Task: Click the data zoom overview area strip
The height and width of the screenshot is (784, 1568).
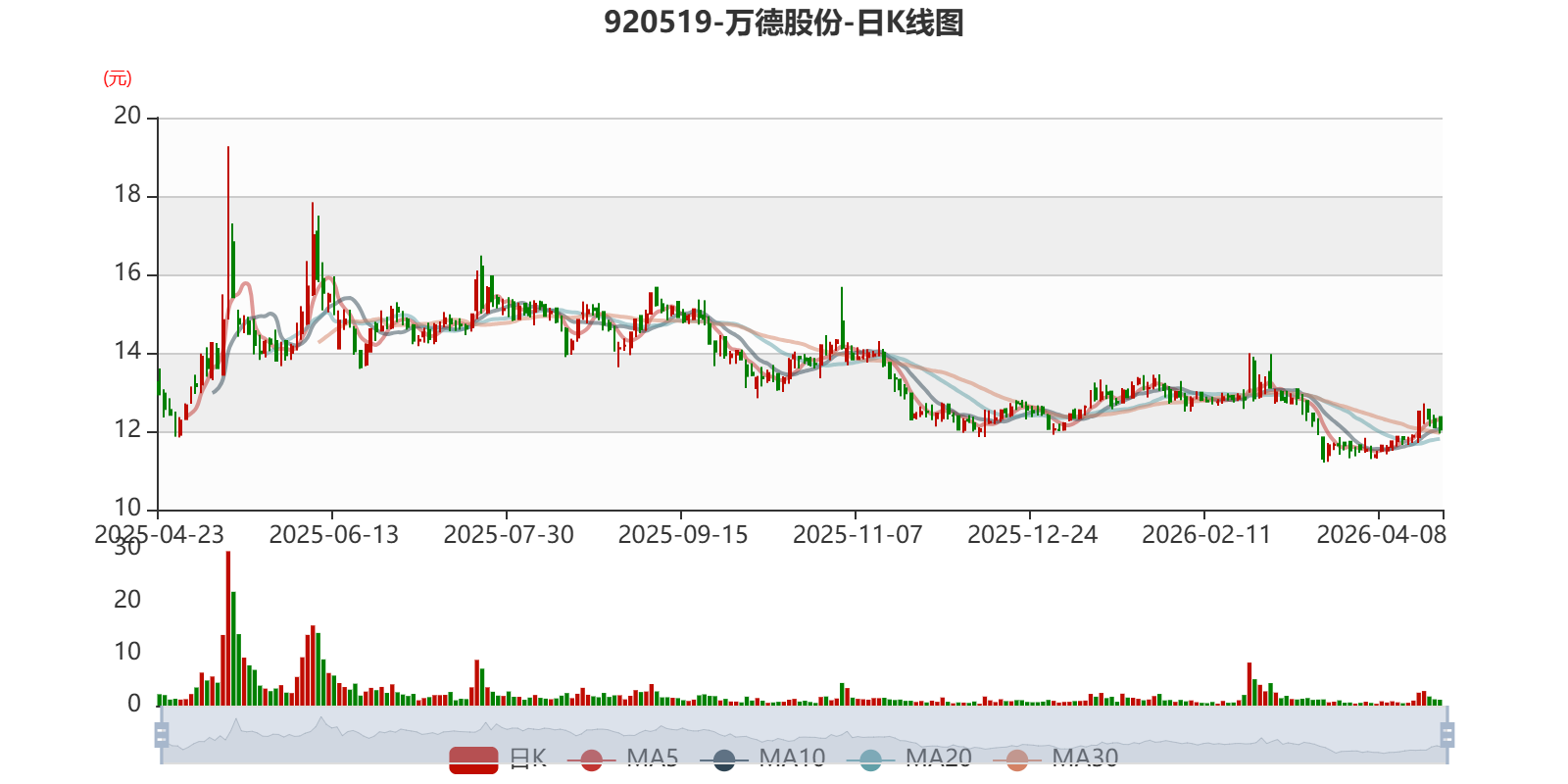Action: pos(804,735)
